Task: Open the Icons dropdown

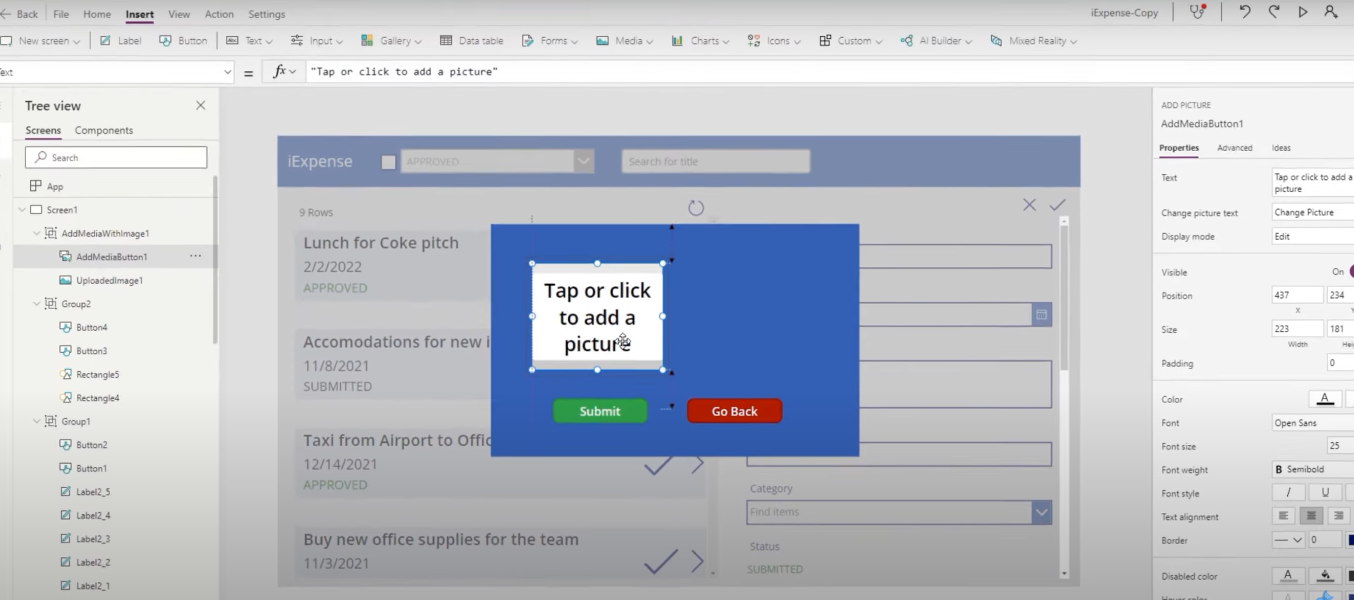Action: [774, 41]
